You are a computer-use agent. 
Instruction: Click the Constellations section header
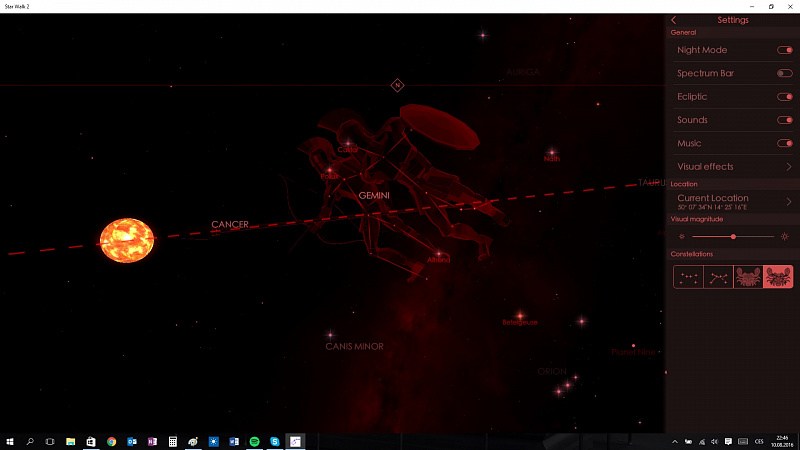click(x=691, y=254)
